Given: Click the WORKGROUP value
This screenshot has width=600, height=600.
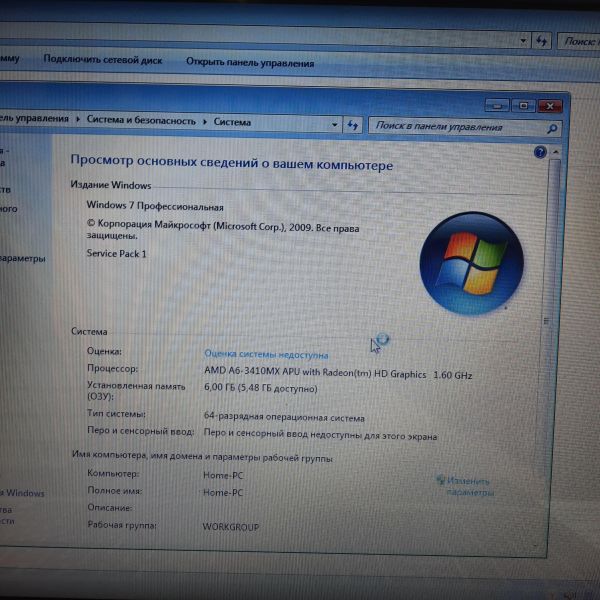Looking at the screenshot, I should pos(231,527).
